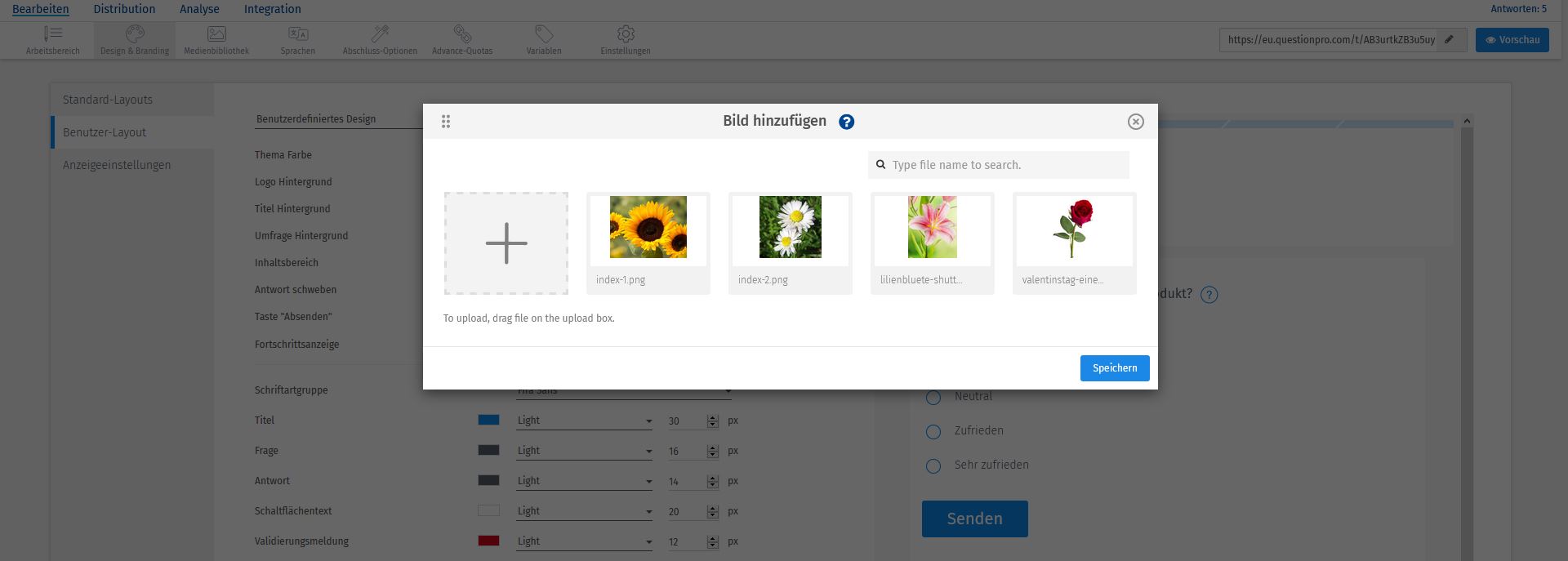Open Anzeigeeinstellungen in the sidebar
1568x561 pixels.
[x=132, y=165]
